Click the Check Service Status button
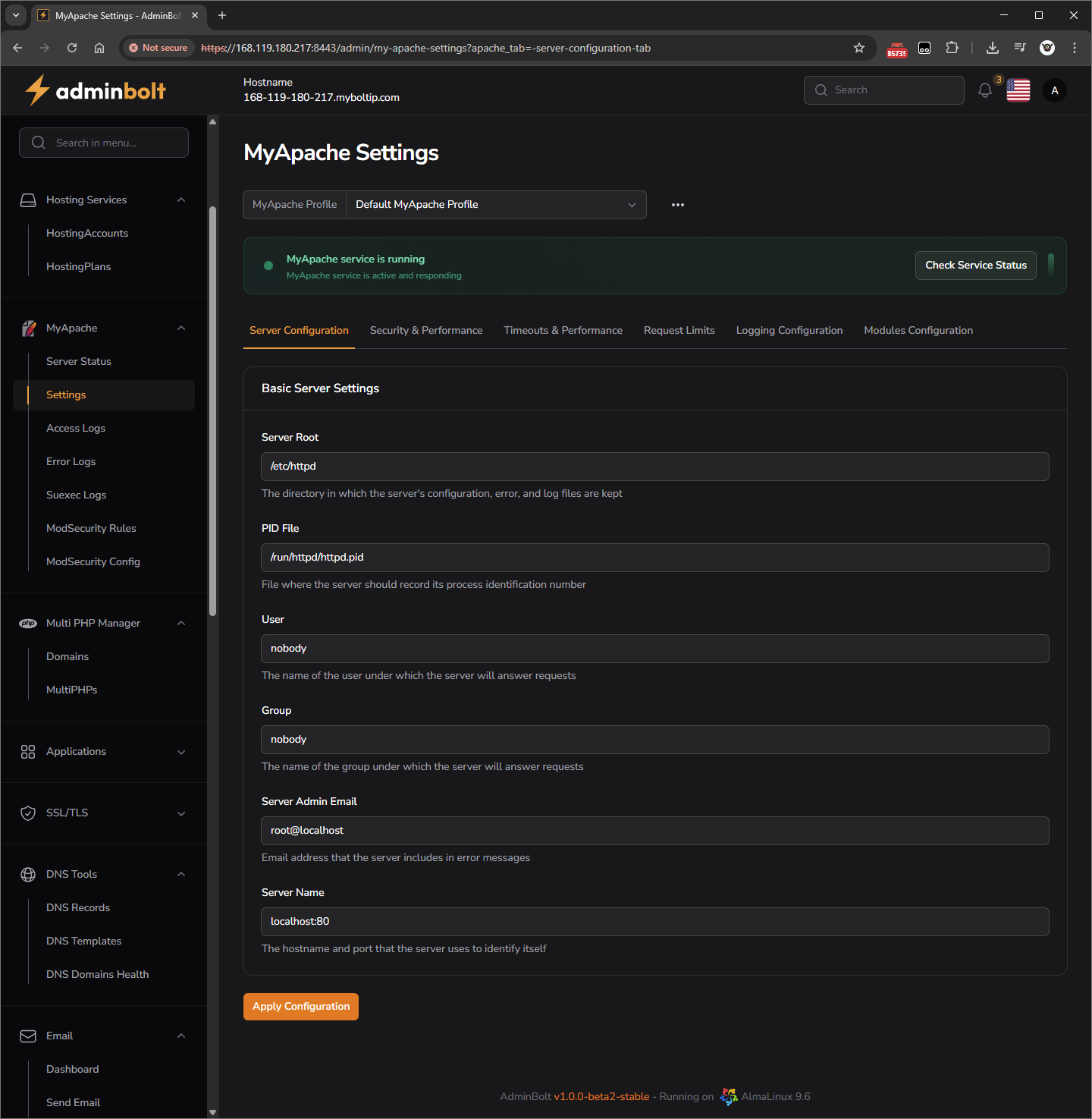1092x1119 pixels. coord(975,266)
